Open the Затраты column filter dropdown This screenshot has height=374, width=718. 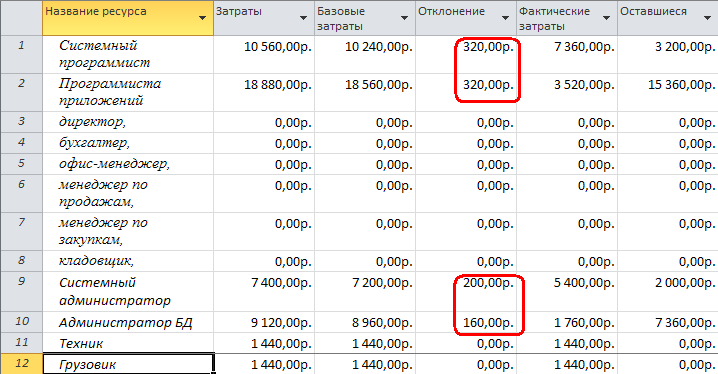[x=303, y=18]
